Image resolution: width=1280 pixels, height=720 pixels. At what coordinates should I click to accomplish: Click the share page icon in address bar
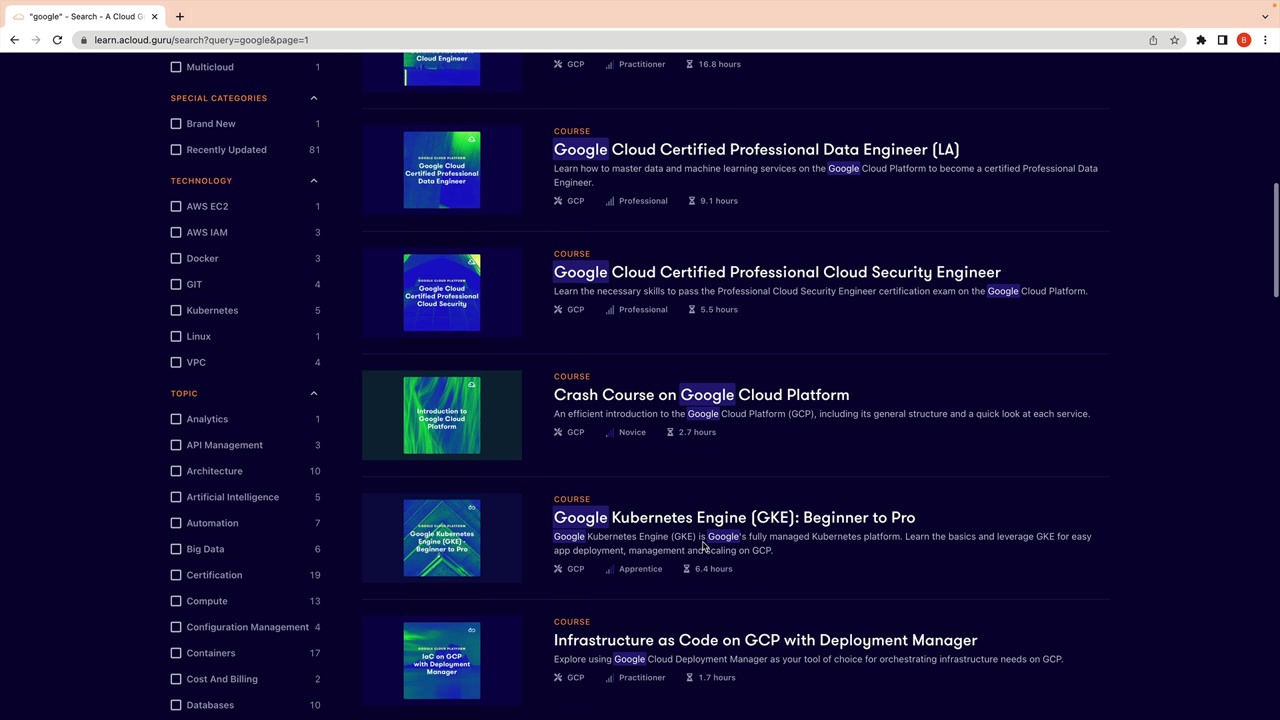(x=1153, y=40)
